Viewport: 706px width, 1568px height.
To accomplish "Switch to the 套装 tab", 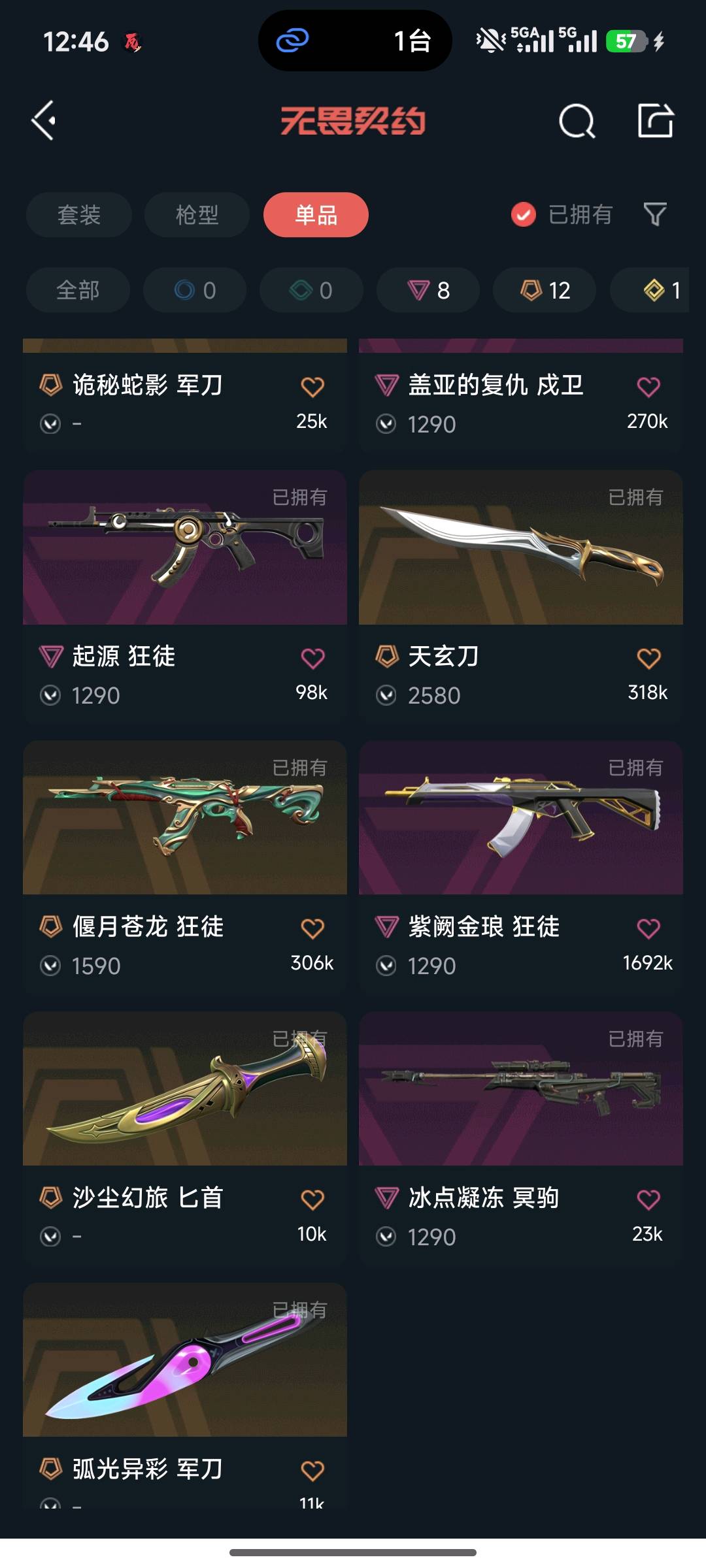I will (79, 215).
